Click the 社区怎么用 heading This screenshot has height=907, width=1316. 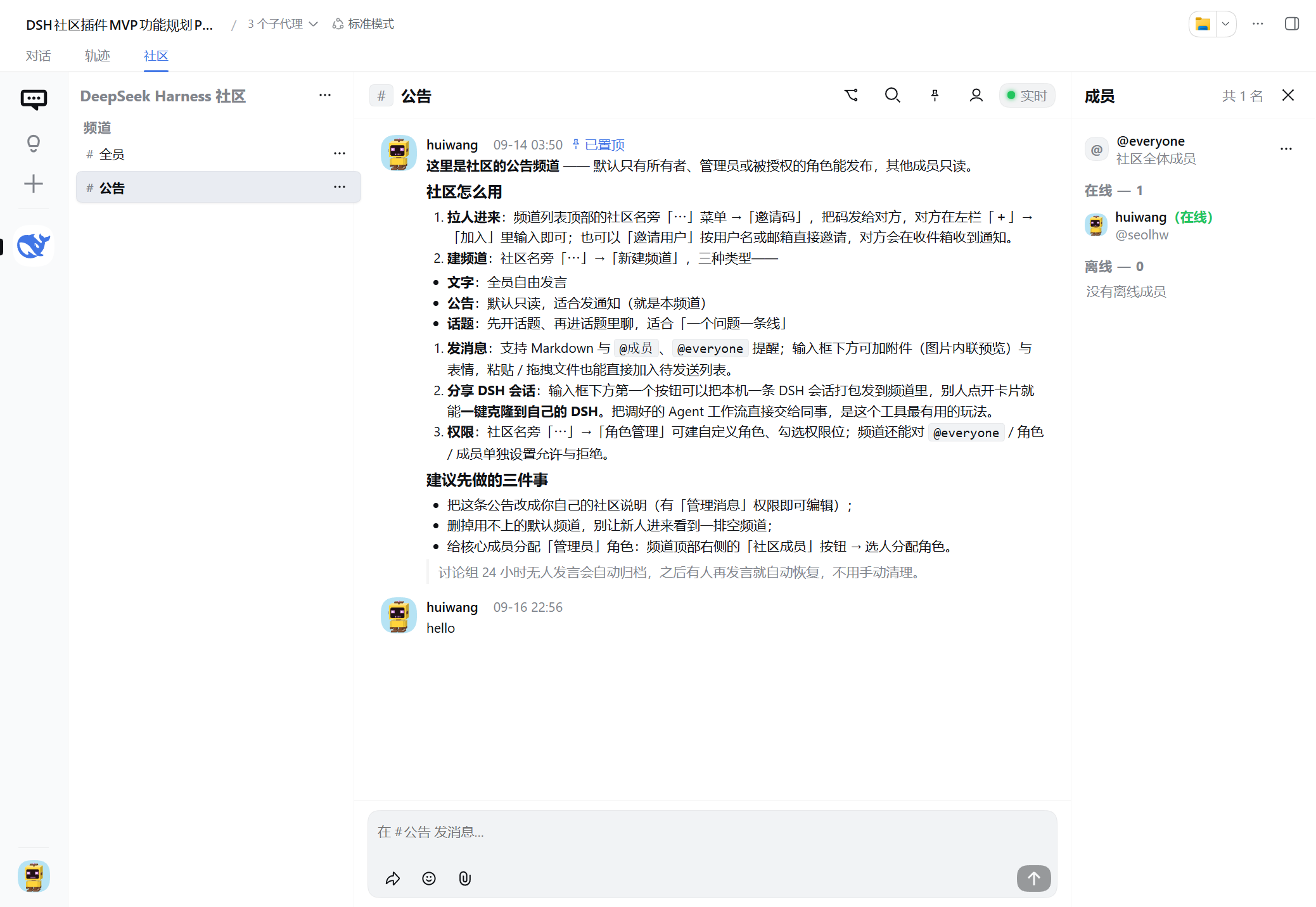(x=464, y=192)
